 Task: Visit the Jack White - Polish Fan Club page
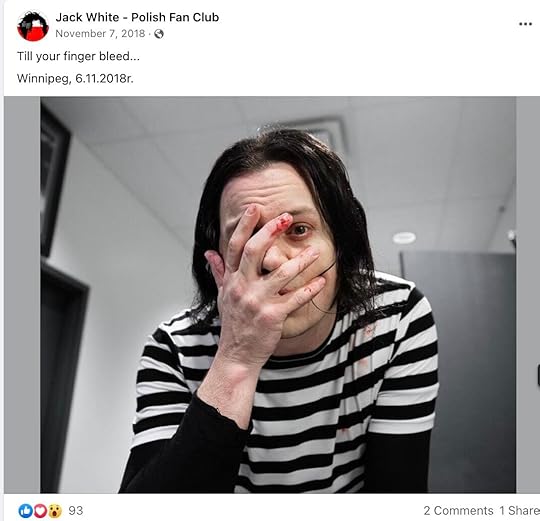(x=137, y=17)
